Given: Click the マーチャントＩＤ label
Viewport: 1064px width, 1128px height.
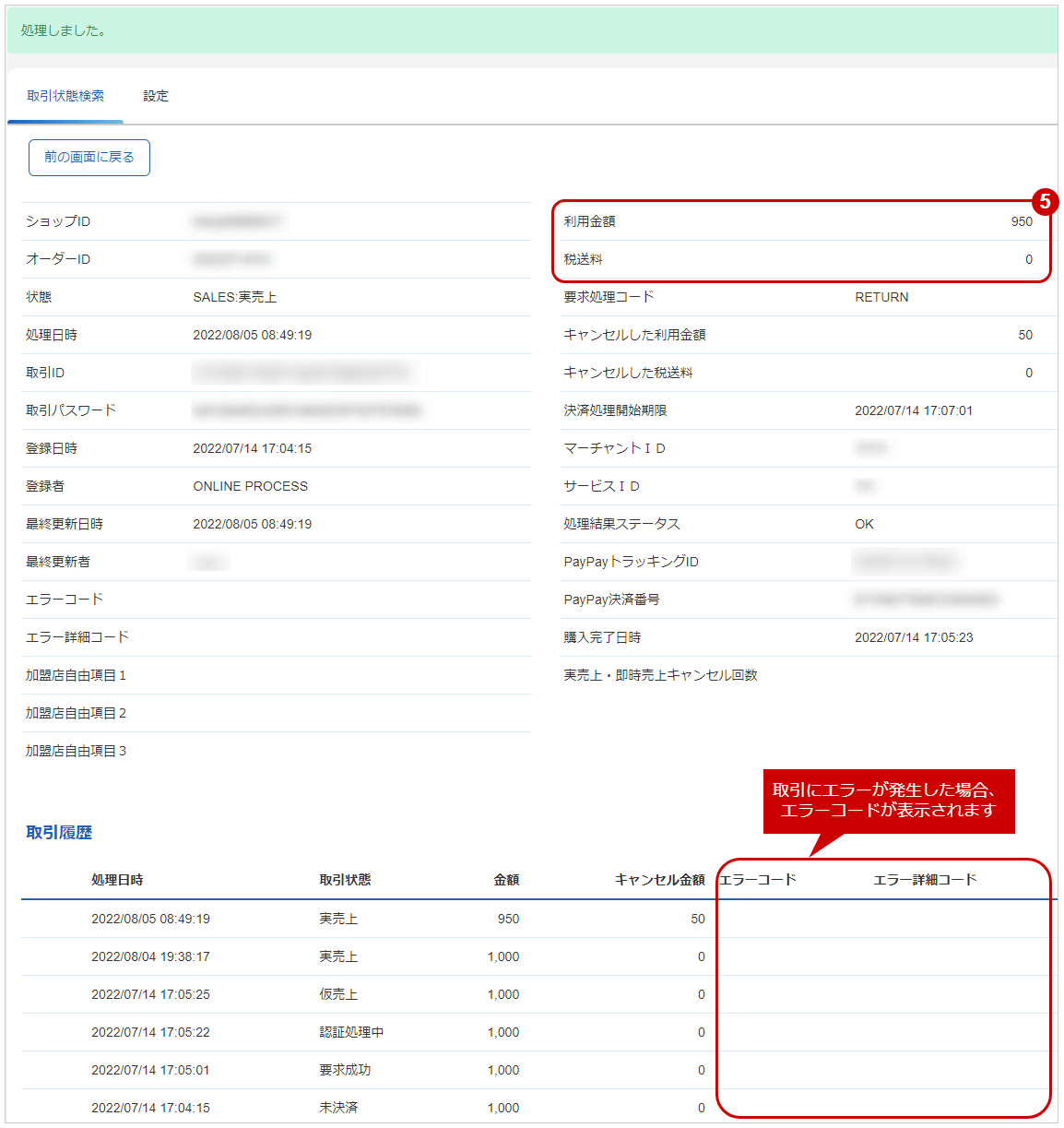Looking at the screenshot, I should pos(615,448).
